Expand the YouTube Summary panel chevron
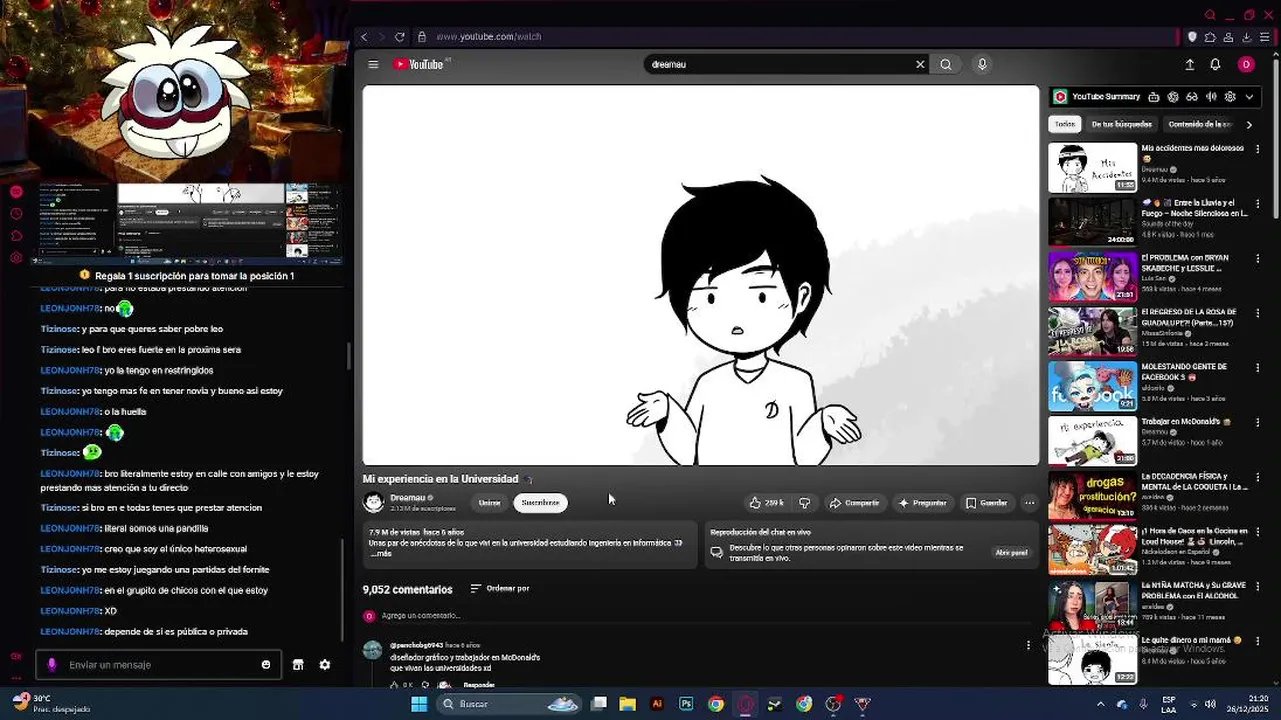This screenshot has width=1281, height=720. (x=1249, y=97)
